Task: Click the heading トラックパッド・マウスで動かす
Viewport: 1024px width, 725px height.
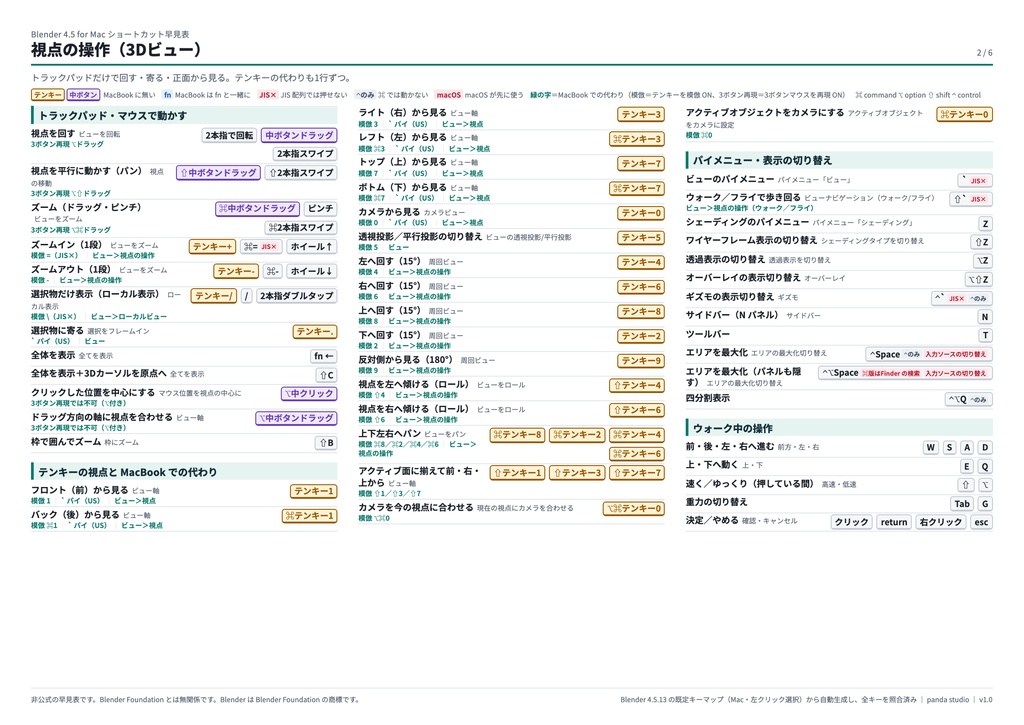Action: (x=113, y=116)
